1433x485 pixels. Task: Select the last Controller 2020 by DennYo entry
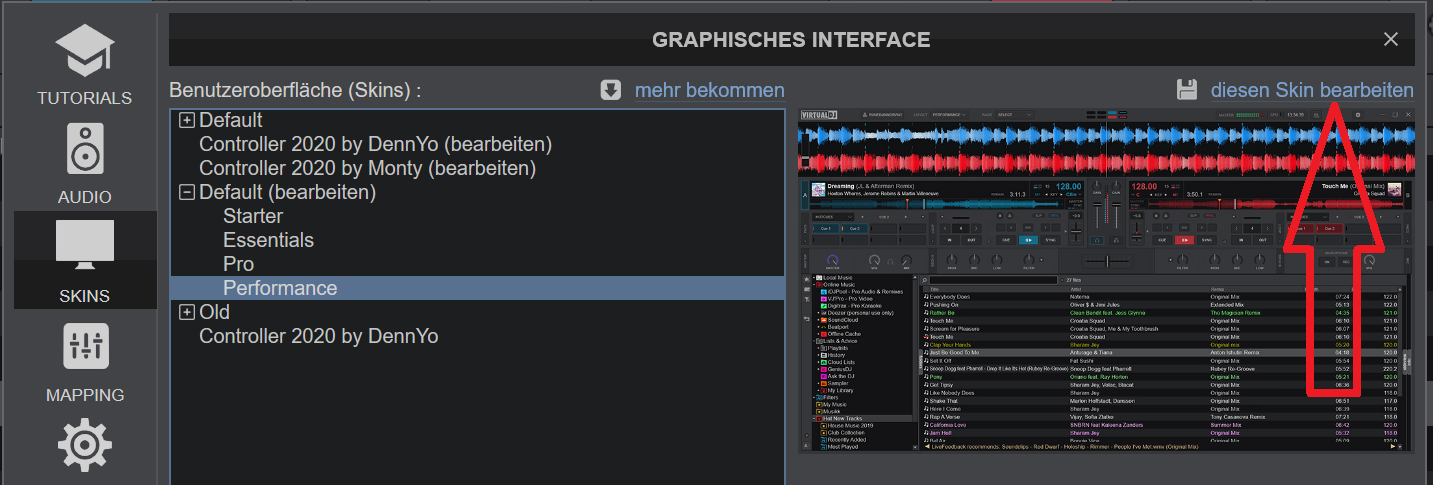(318, 336)
